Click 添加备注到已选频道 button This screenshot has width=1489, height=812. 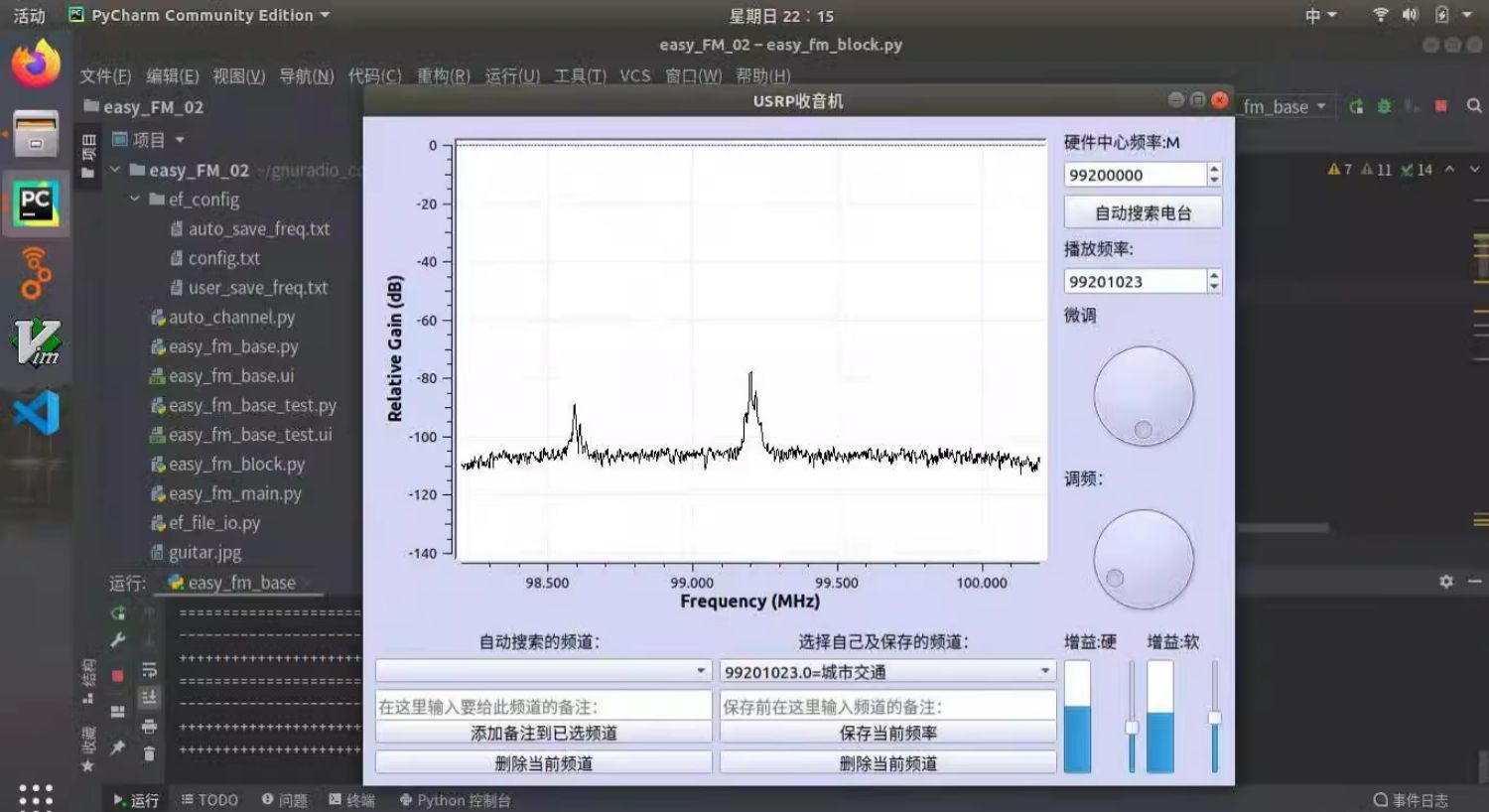pos(543,733)
